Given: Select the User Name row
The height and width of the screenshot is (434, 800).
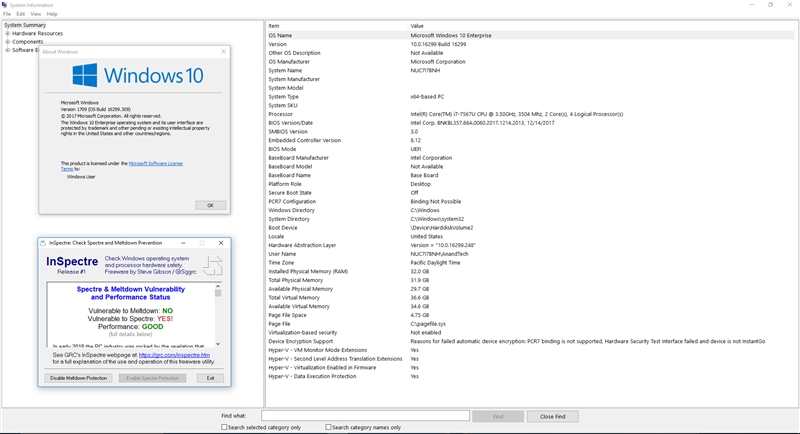Looking at the screenshot, I should click(531, 253).
